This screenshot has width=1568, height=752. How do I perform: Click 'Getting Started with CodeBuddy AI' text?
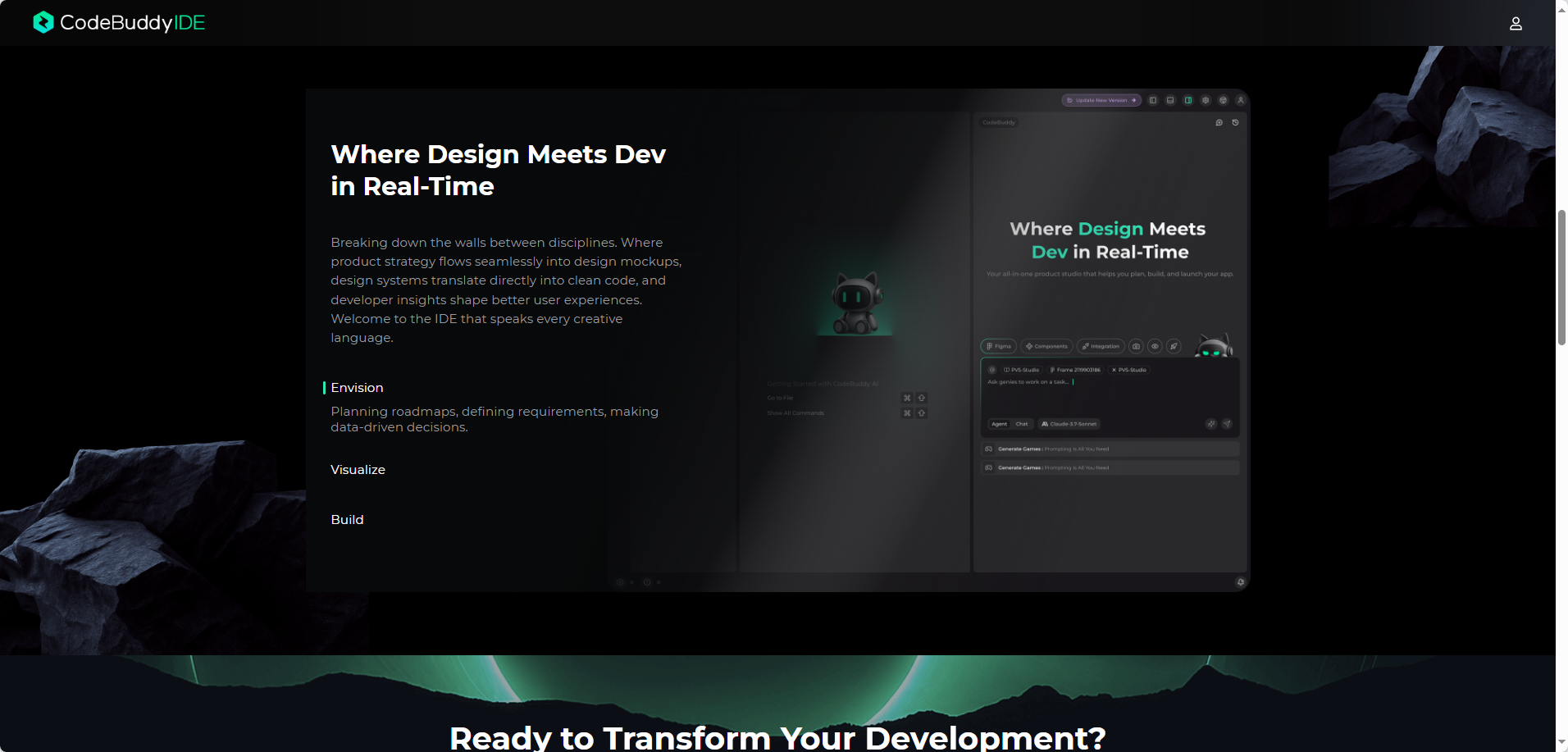[823, 384]
